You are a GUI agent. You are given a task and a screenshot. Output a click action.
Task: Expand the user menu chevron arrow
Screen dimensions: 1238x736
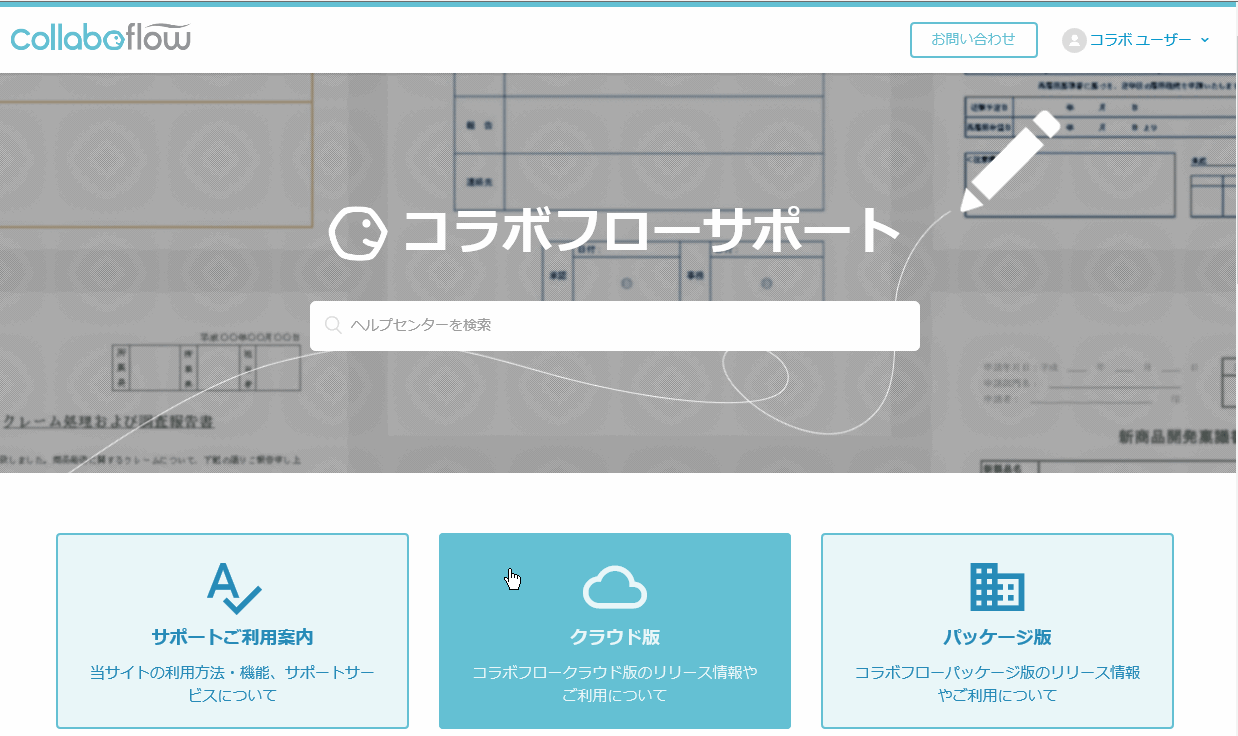(x=1204, y=40)
